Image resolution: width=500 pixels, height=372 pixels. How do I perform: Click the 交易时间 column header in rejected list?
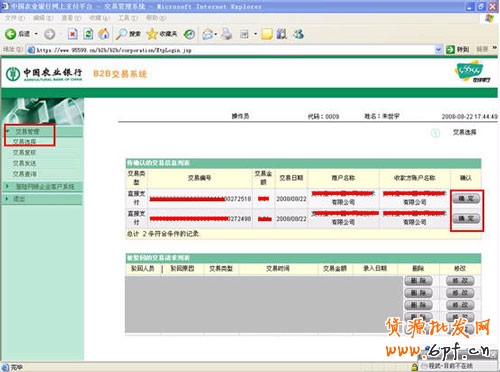click(278, 268)
